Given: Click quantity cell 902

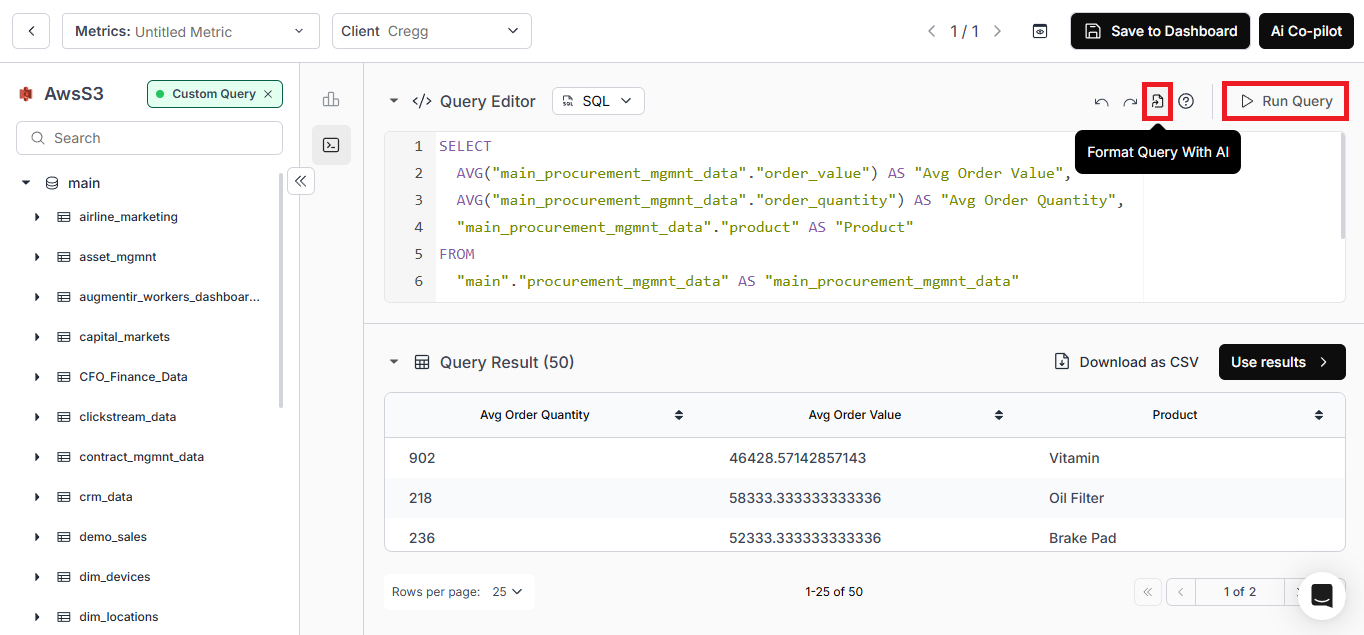Looking at the screenshot, I should pos(422,458).
